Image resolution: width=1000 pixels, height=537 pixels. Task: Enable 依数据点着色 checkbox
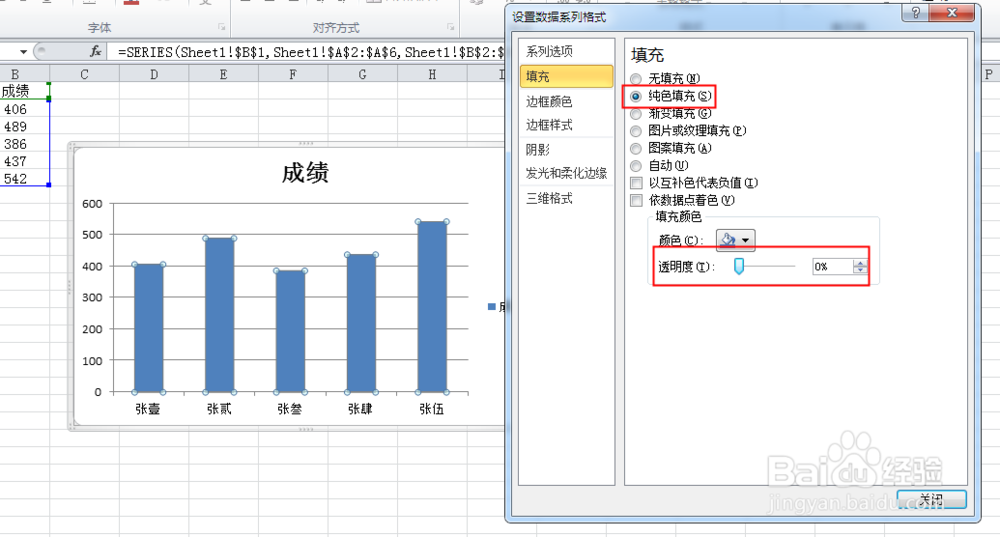coord(636,201)
